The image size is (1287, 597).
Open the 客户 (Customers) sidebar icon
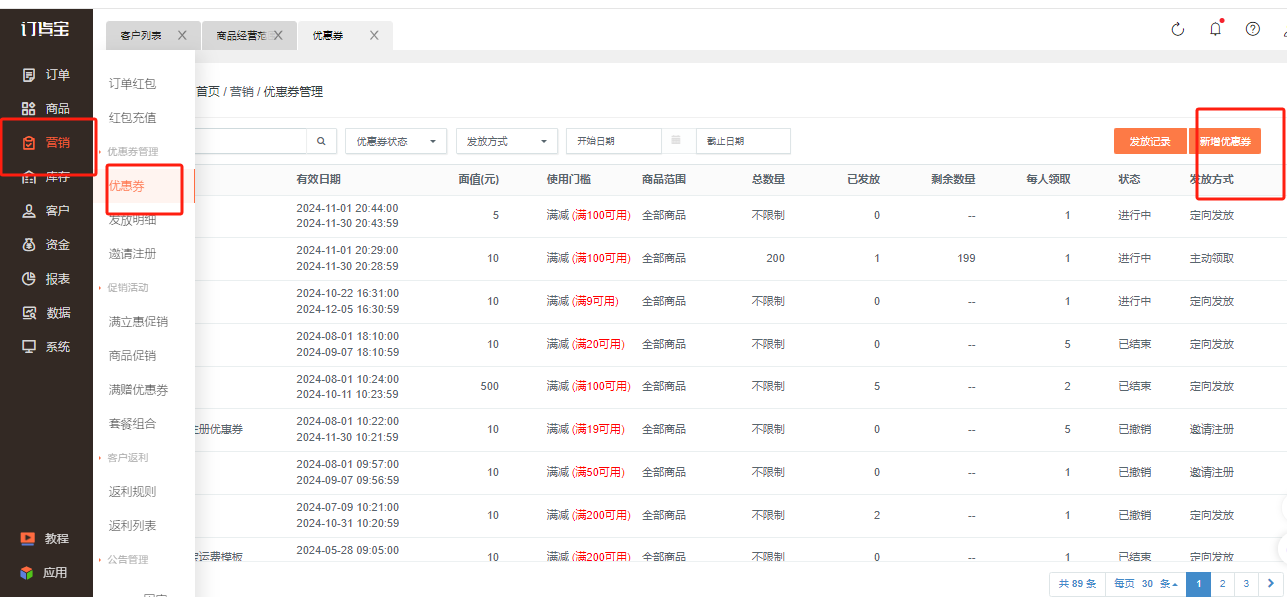pyautogui.click(x=30, y=211)
